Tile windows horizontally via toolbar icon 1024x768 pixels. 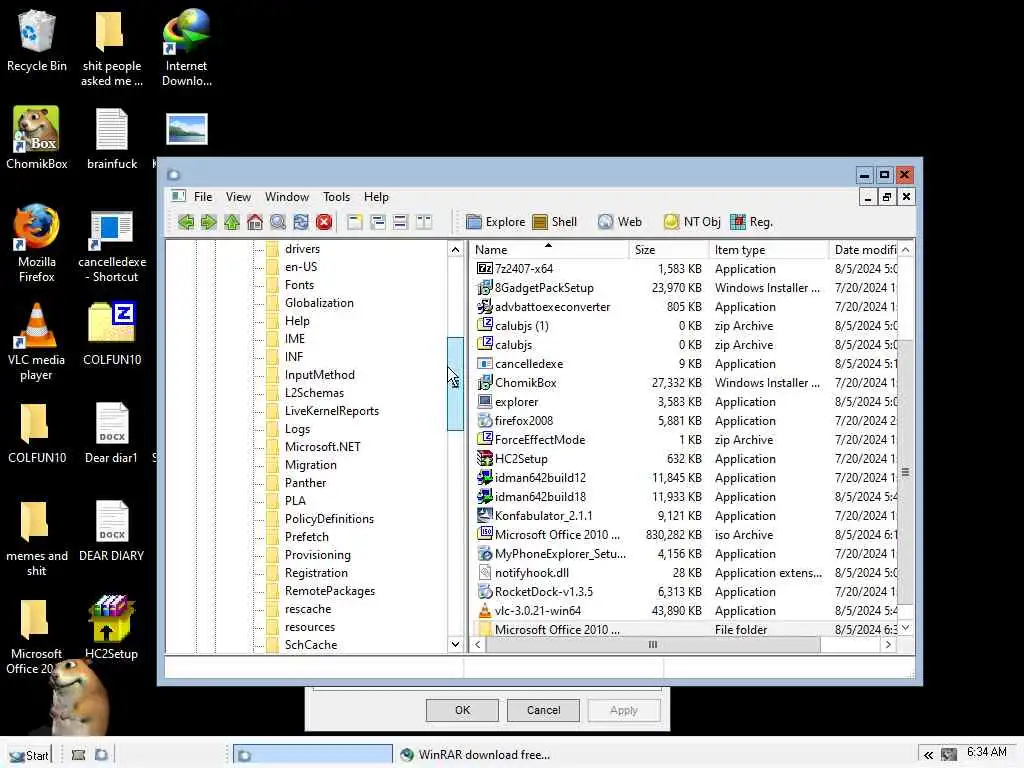(400, 222)
